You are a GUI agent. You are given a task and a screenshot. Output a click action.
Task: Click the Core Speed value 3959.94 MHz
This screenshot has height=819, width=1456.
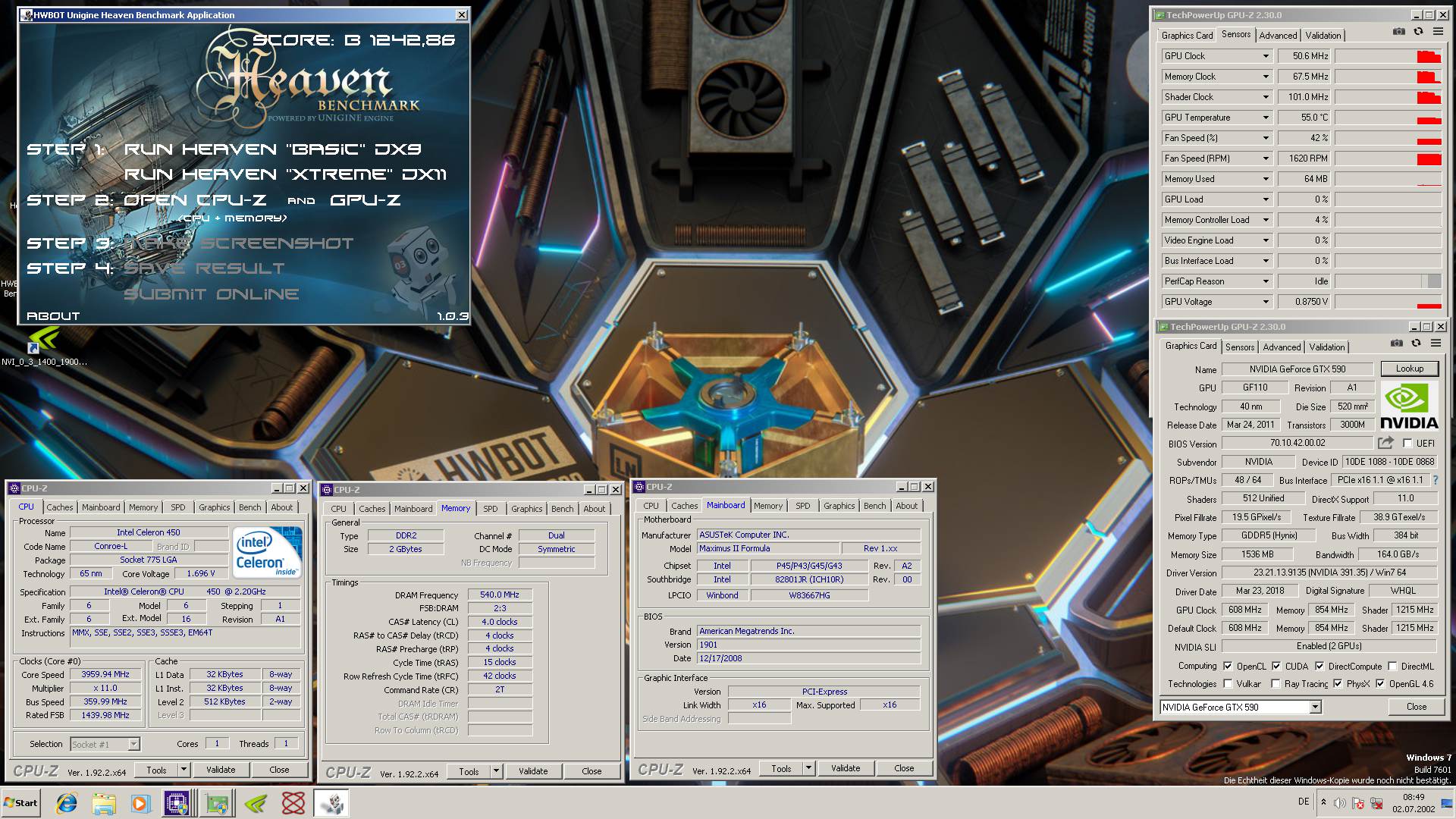106,674
